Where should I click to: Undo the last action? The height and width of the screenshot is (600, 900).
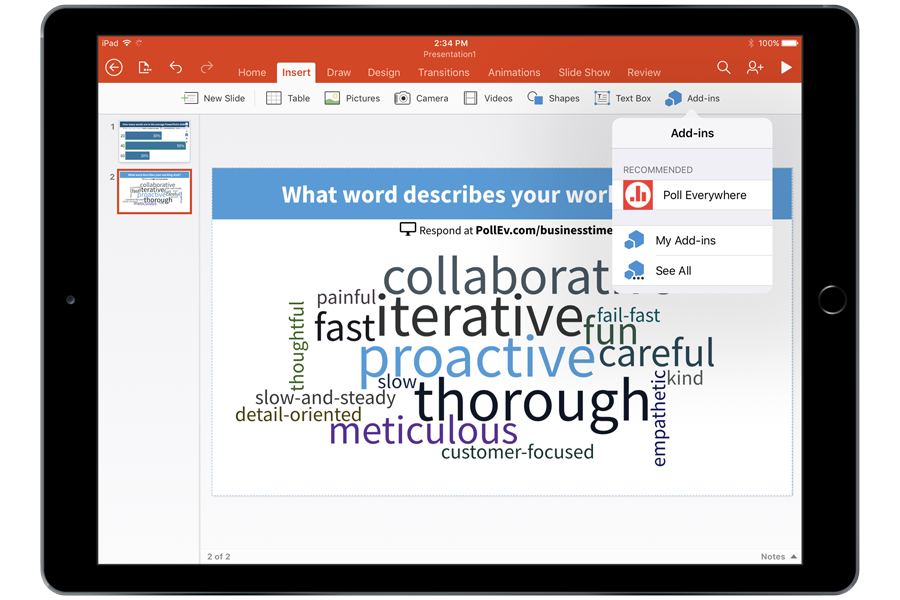pos(176,67)
